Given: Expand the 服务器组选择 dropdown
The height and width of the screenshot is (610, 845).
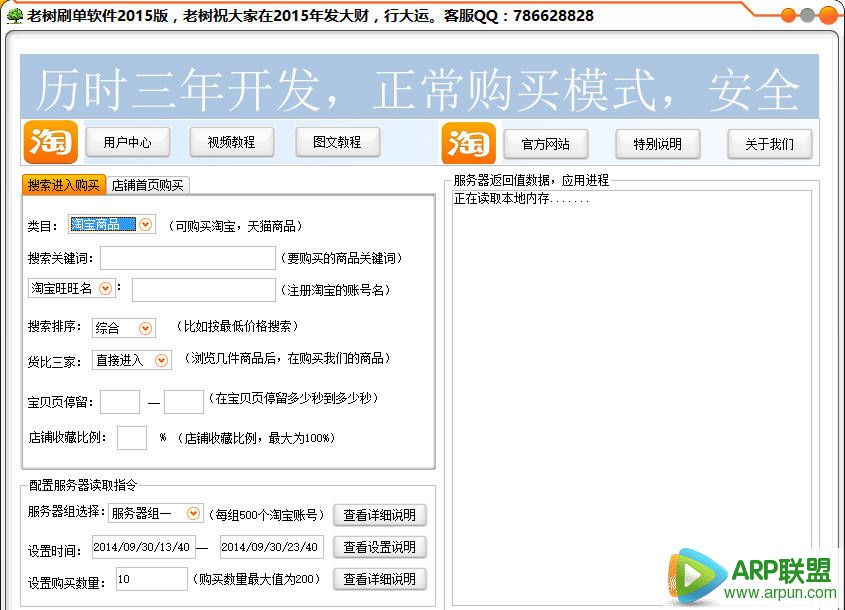Looking at the screenshot, I should [193, 514].
